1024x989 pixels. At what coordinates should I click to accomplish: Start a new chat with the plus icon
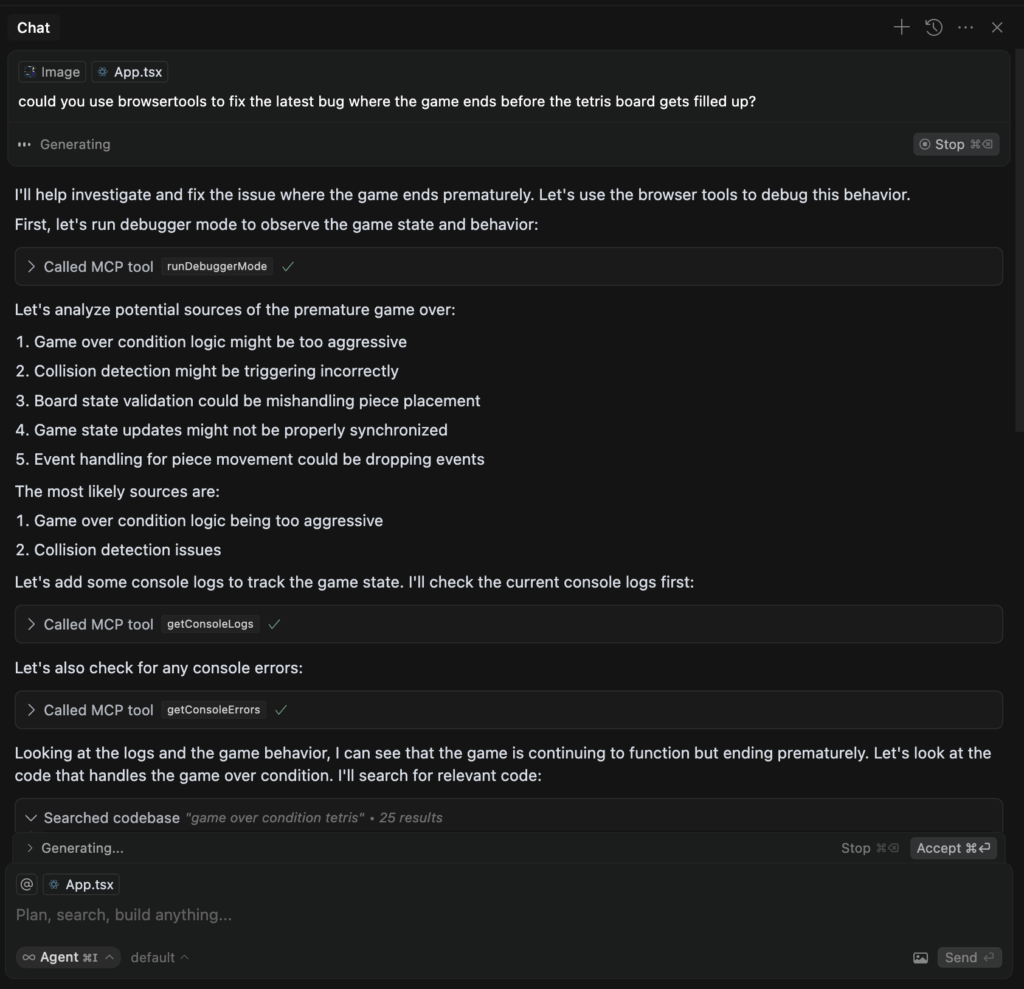(x=900, y=27)
